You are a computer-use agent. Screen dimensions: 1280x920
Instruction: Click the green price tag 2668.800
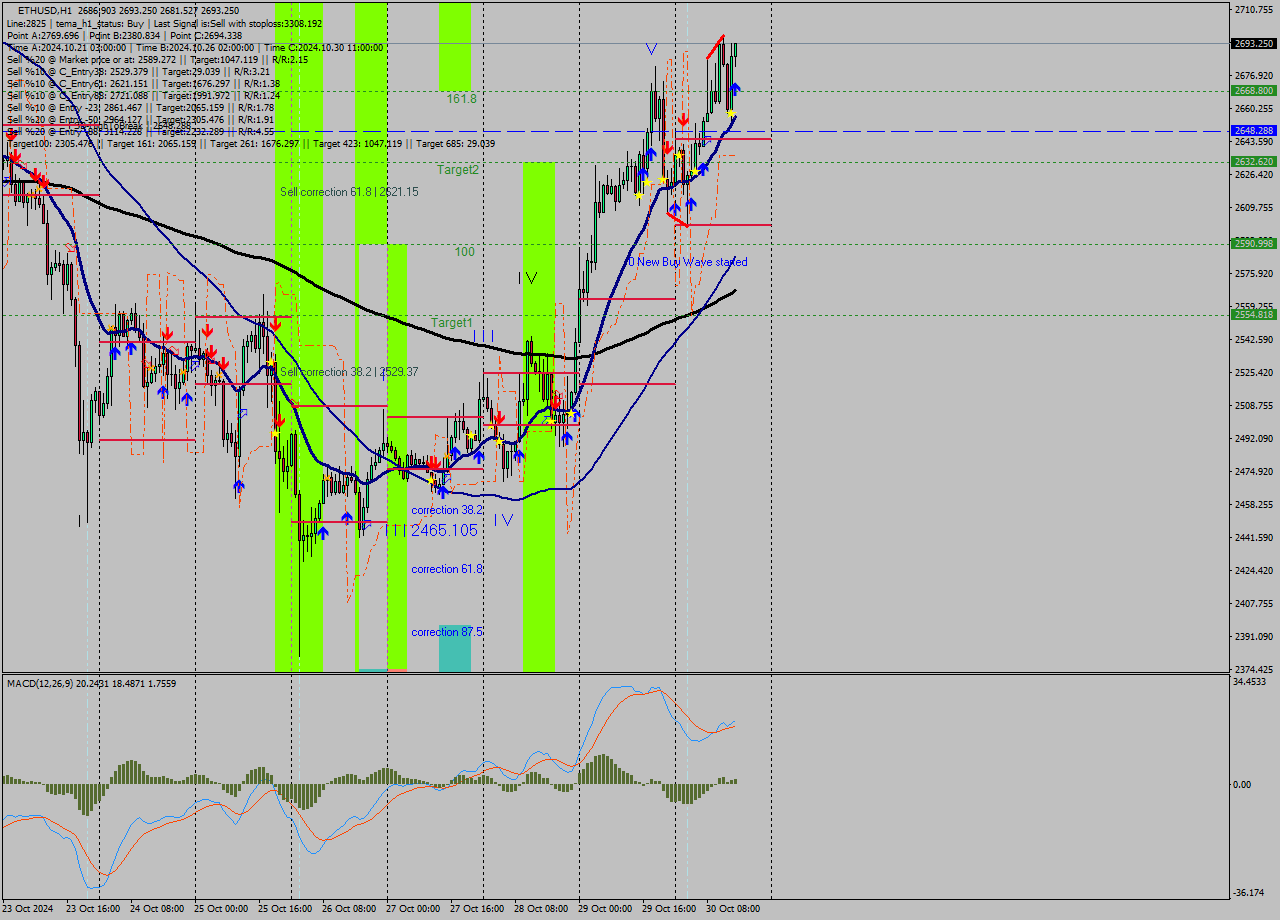coord(1254,91)
